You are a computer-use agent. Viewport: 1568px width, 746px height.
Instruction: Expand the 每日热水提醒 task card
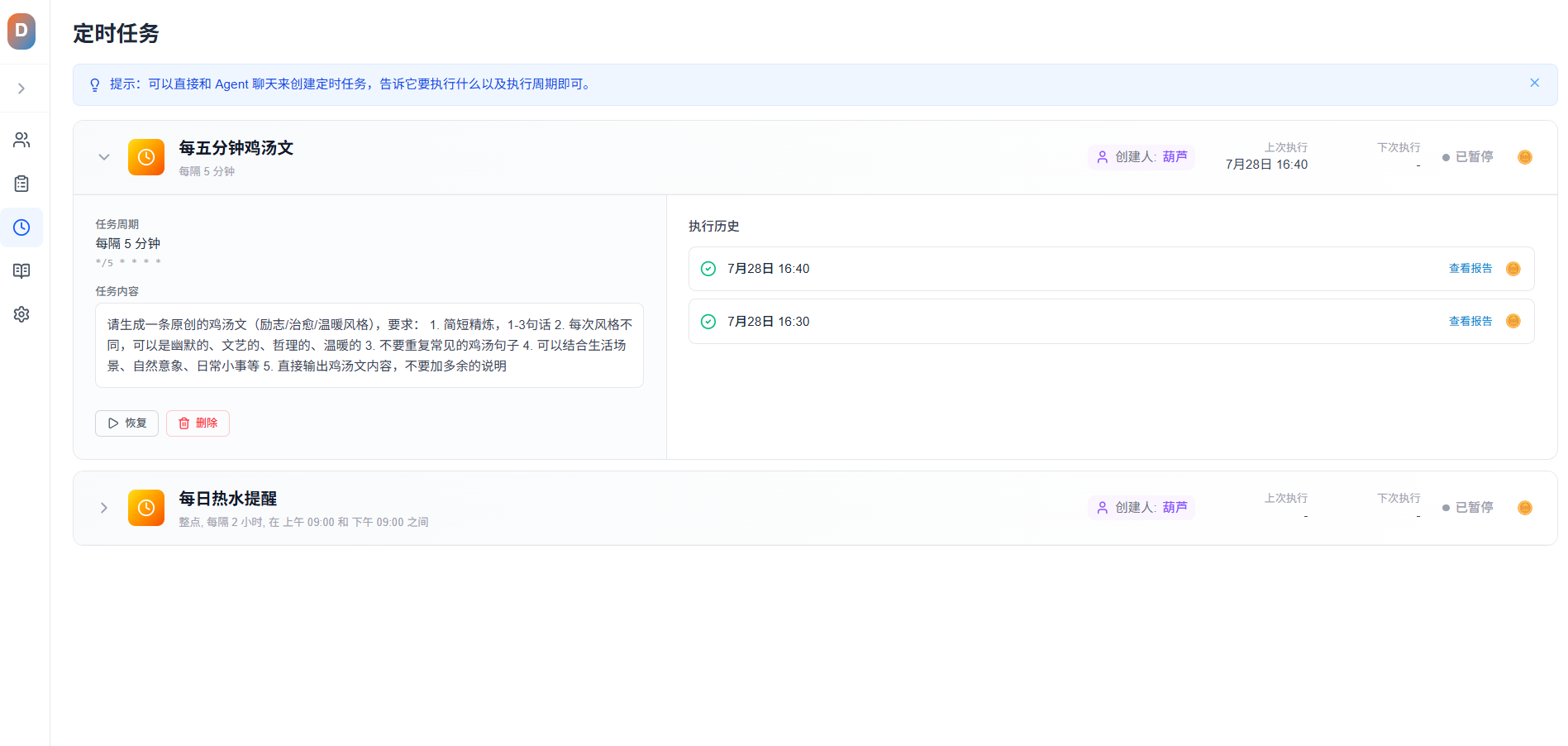coord(104,508)
